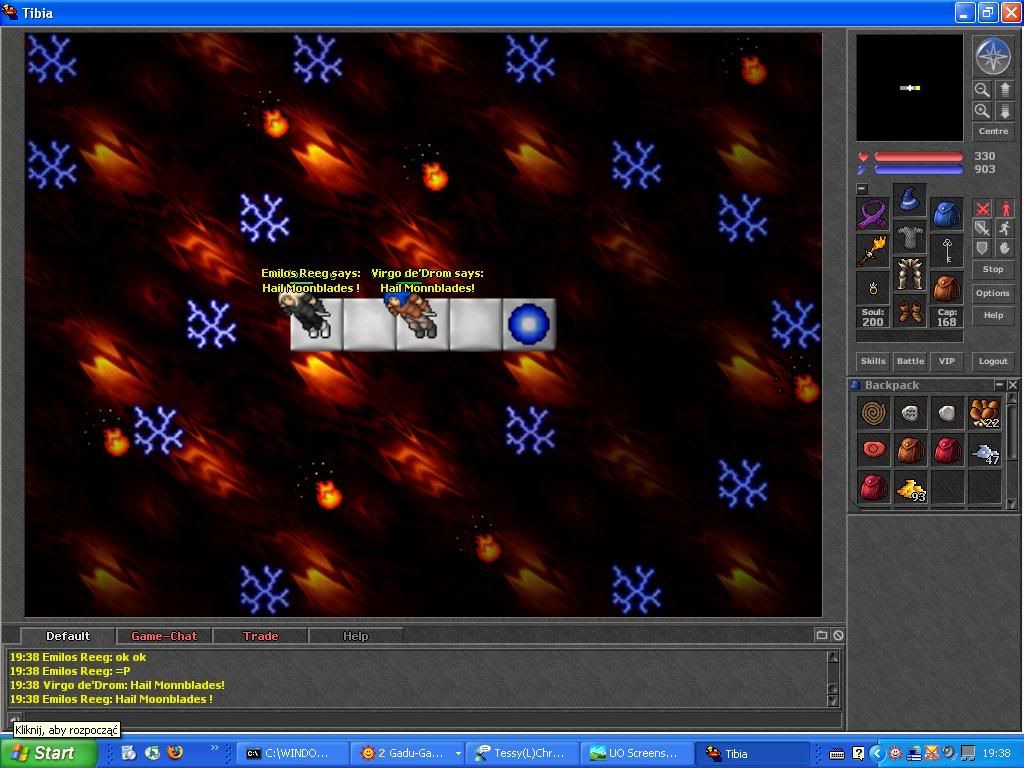Enable offensive fight mode with crossed swords
Screen dimensions: 1024x768
point(982,209)
